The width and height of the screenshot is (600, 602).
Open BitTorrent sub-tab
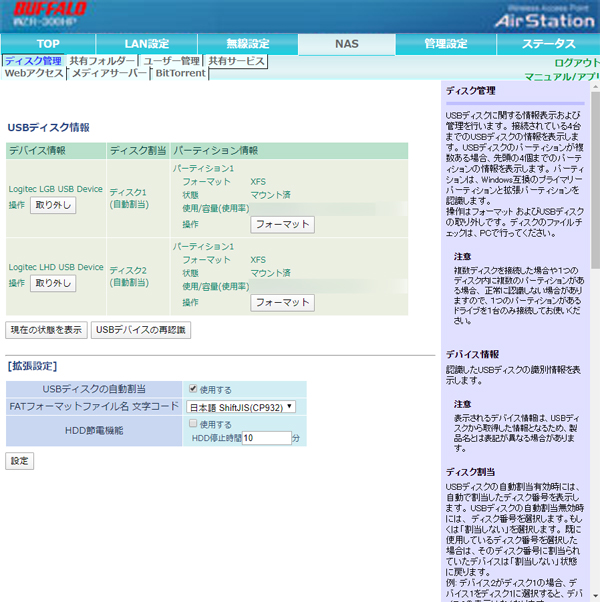[x=180, y=73]
